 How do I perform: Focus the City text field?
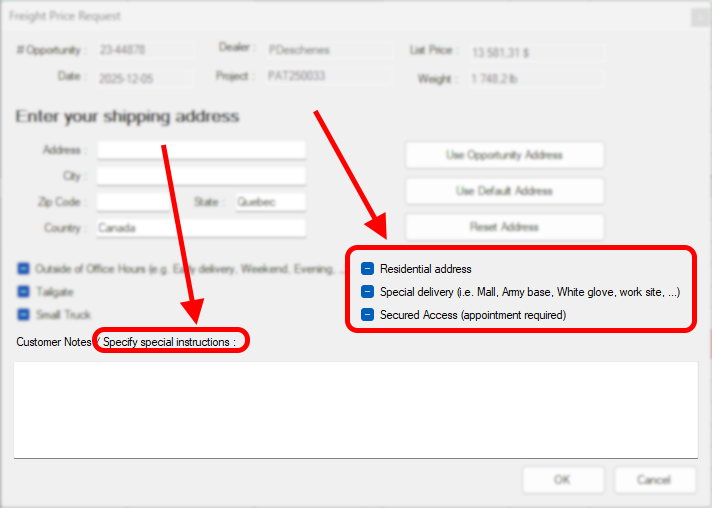tap(200, 176)
